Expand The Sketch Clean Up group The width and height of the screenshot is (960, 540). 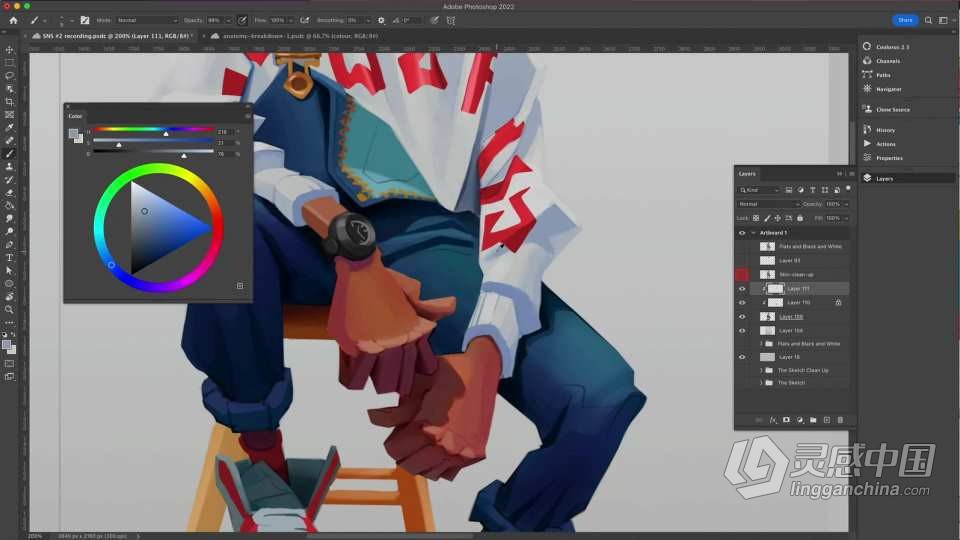pos(761,370)
